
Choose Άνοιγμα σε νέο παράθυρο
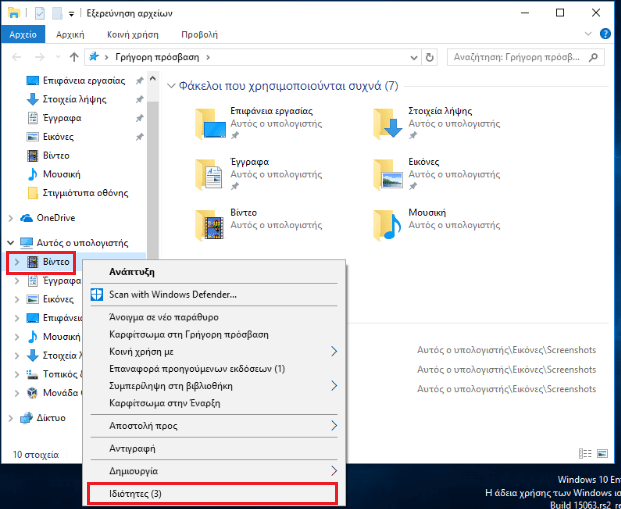coord(214,317)
